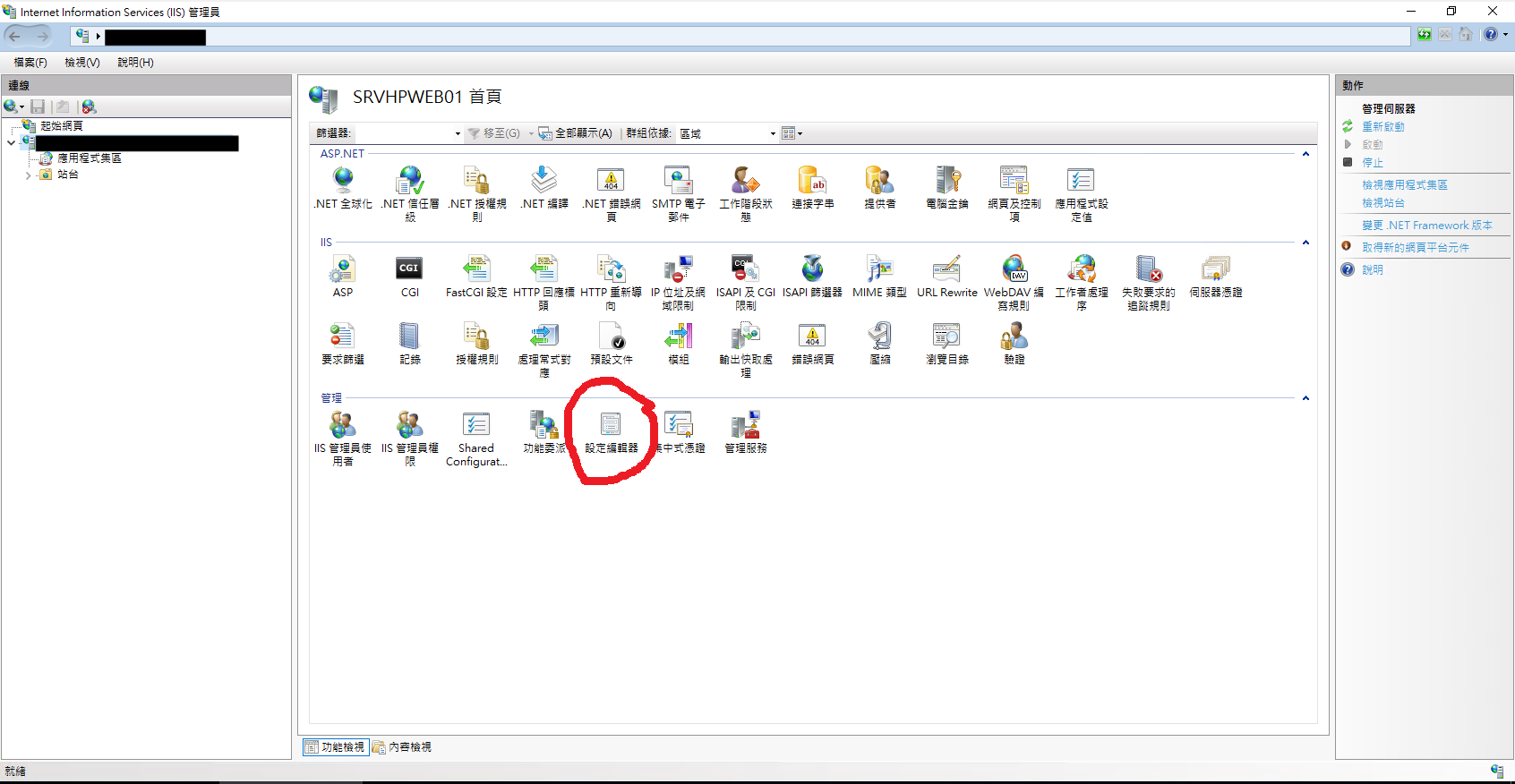The width and height of the screenshot is (1515, 784).
Task: Click the filter text input field
Action: pos(403,133)
